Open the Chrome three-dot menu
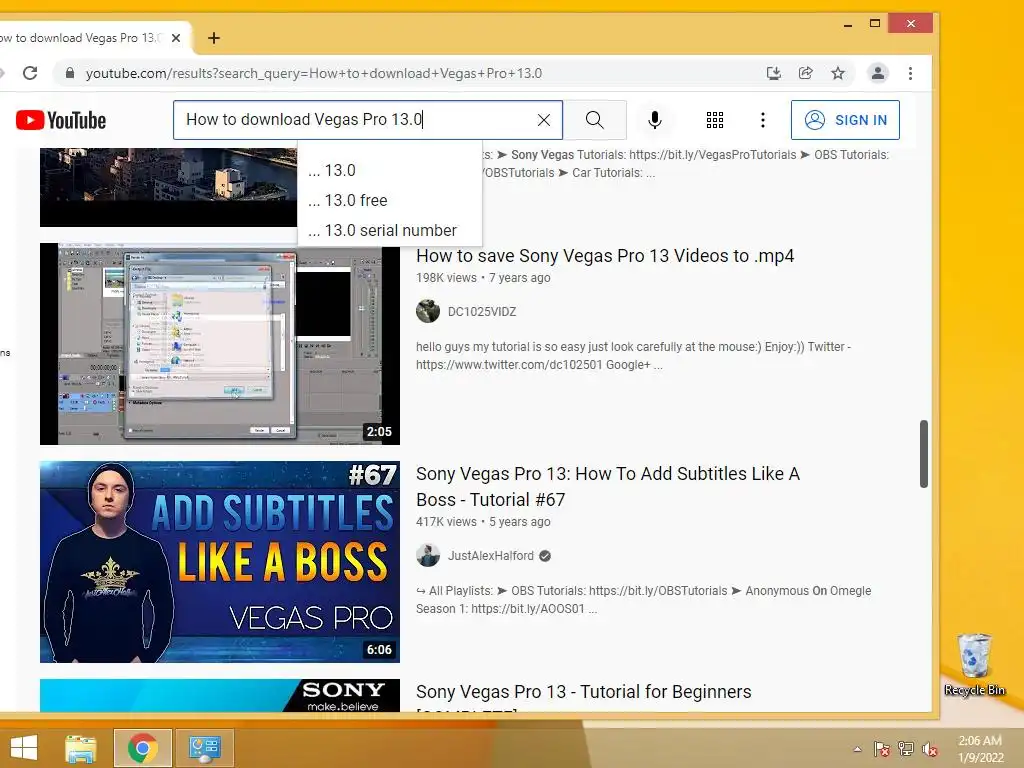 tap(910, 73)
